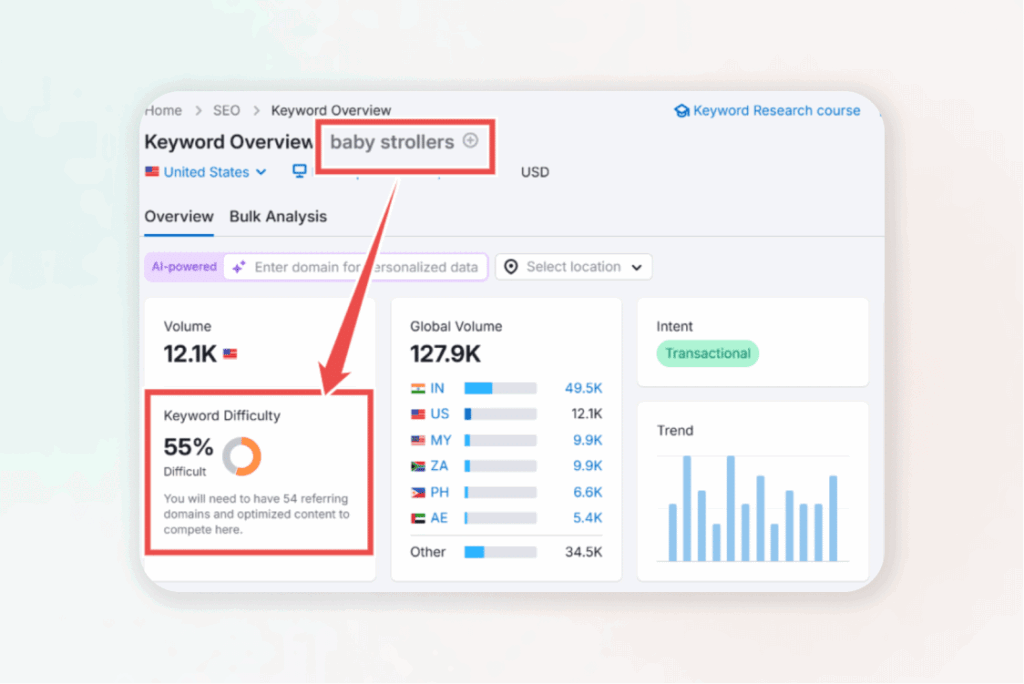Viewport: 1024px width, 684px height.
Task: Select the India flag in Global Volume list
Action: pos(419,387)
